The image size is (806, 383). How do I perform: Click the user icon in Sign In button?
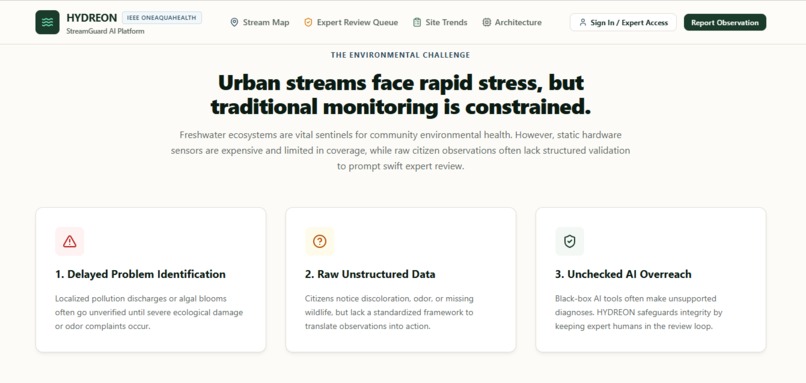(x=582, y=23)
